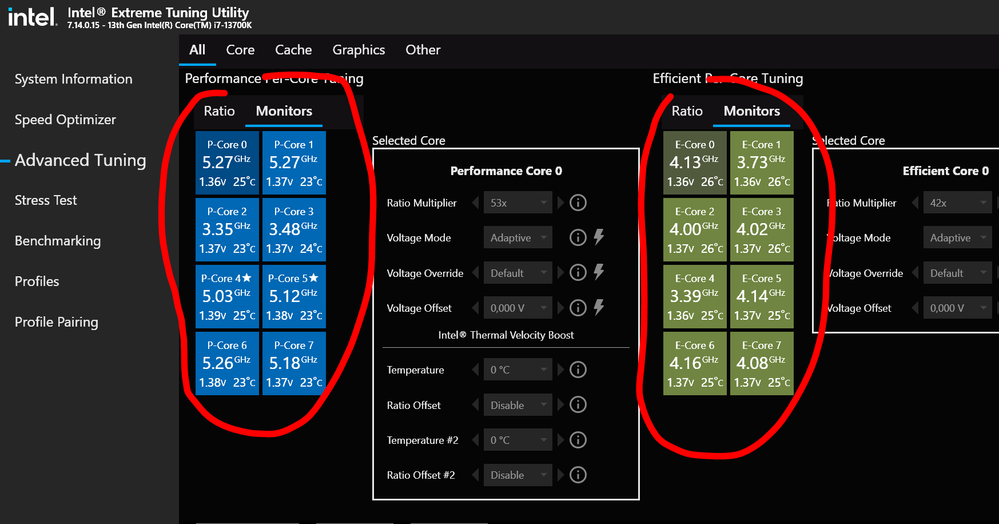Open info icon for Voltage Offset
999x524 pixels.
[x=578, y=308]
